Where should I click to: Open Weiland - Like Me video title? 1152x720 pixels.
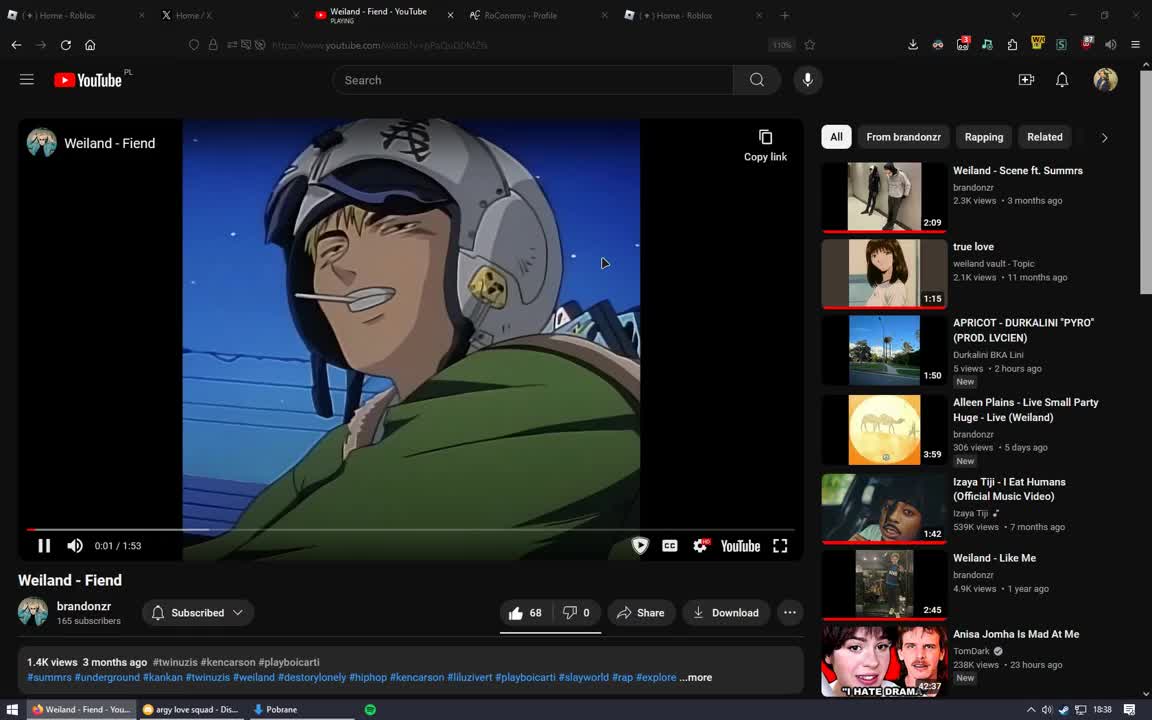(x=994, y=558)
